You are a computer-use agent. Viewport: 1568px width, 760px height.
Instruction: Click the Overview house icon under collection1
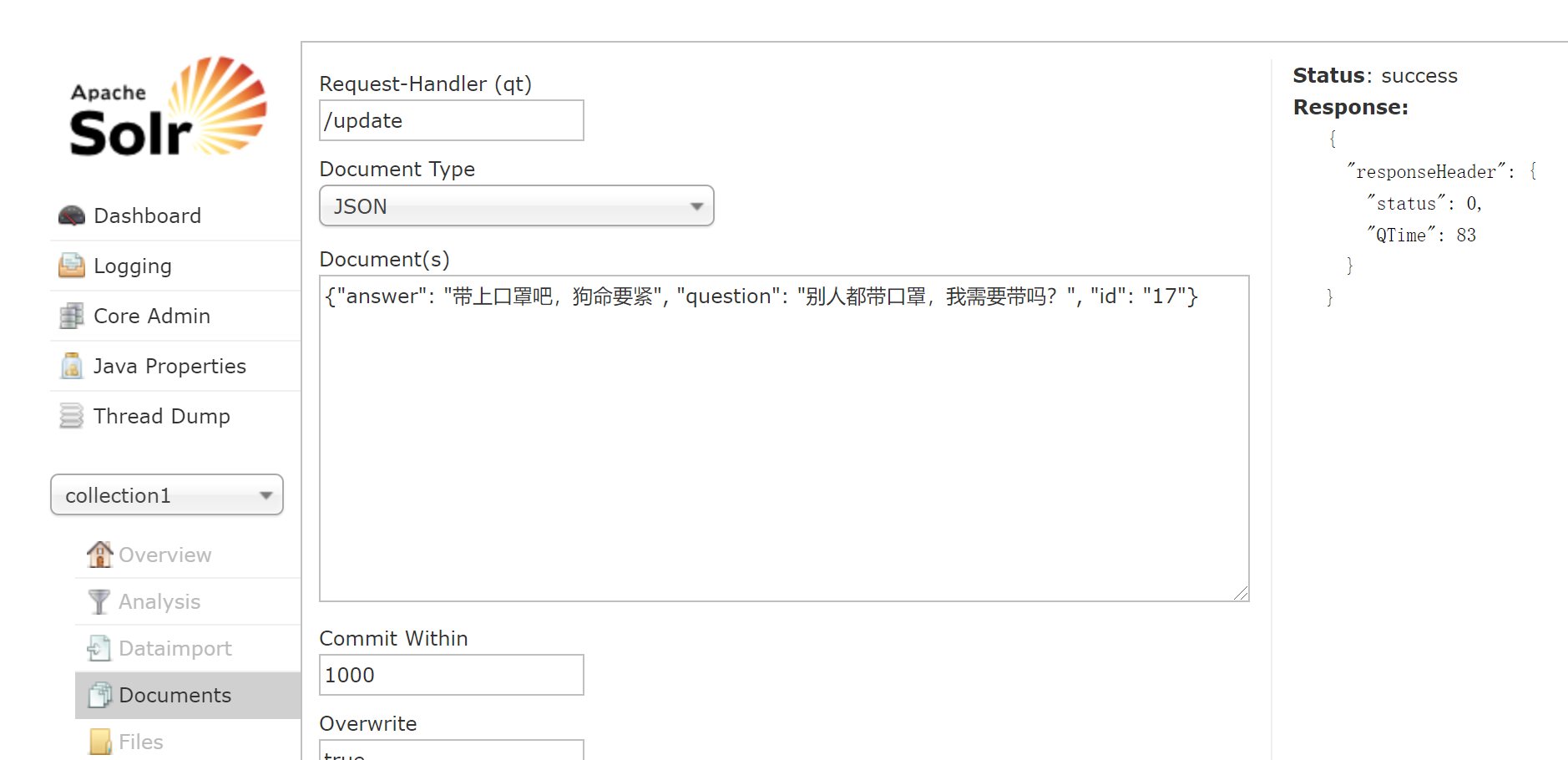click(x=99, y=554)
